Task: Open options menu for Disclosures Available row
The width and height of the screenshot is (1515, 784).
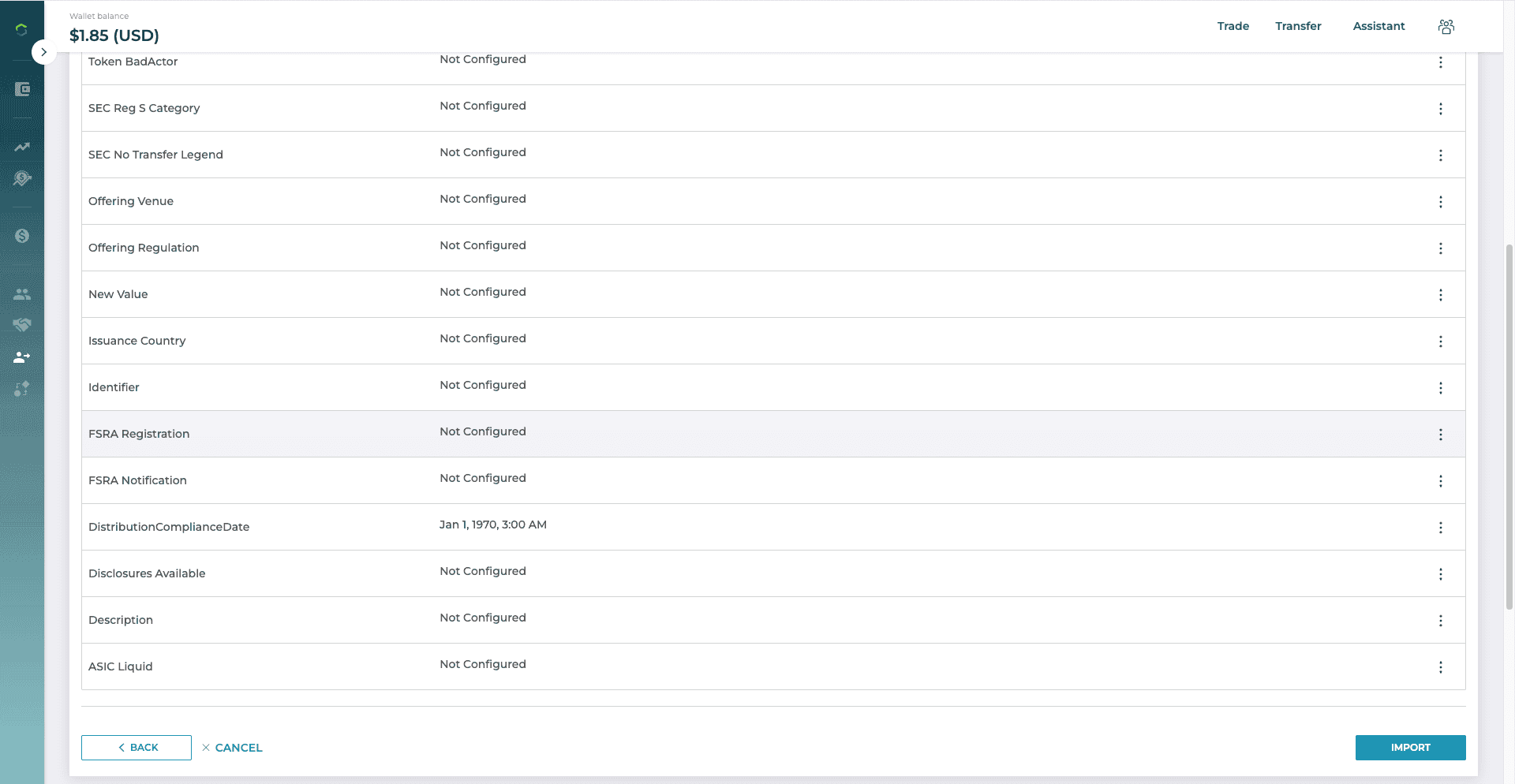Action: 1441,574
